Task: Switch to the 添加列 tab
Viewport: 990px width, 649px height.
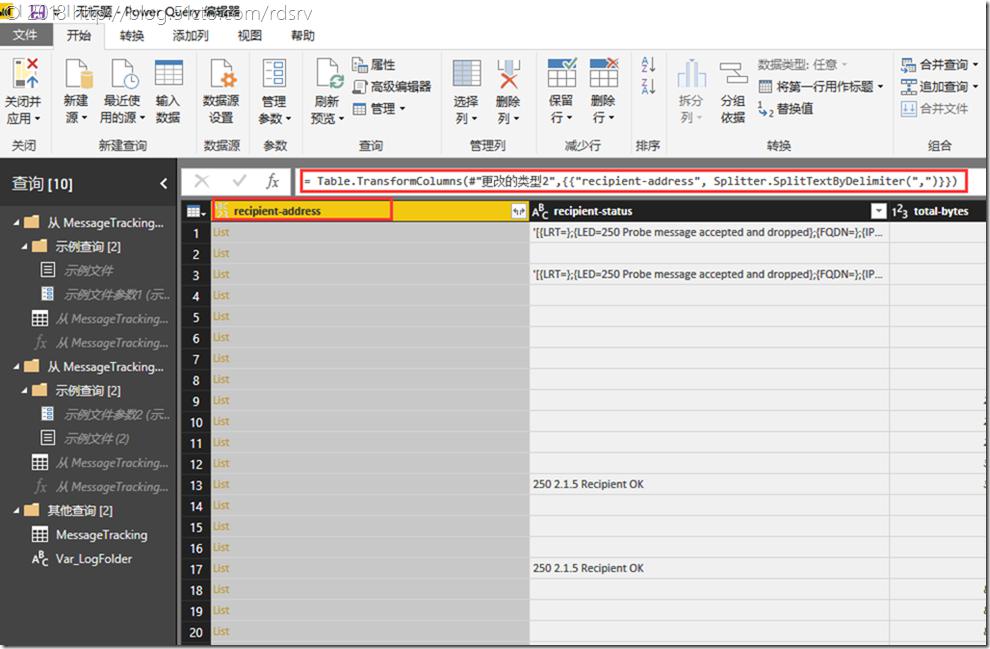Action: pos(190,36)
